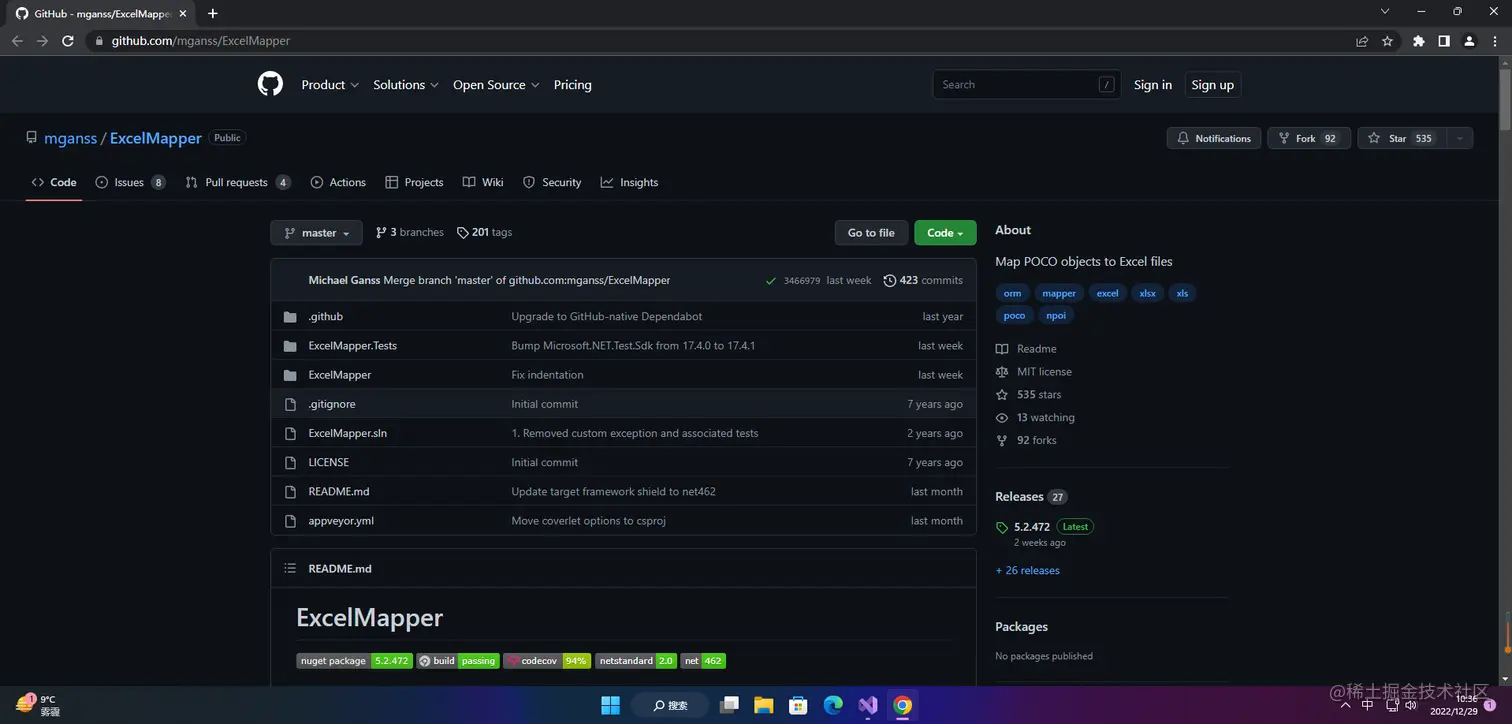The image size is (1512, 724).
Task: View the 201 tags link
Action: (484, 232)
